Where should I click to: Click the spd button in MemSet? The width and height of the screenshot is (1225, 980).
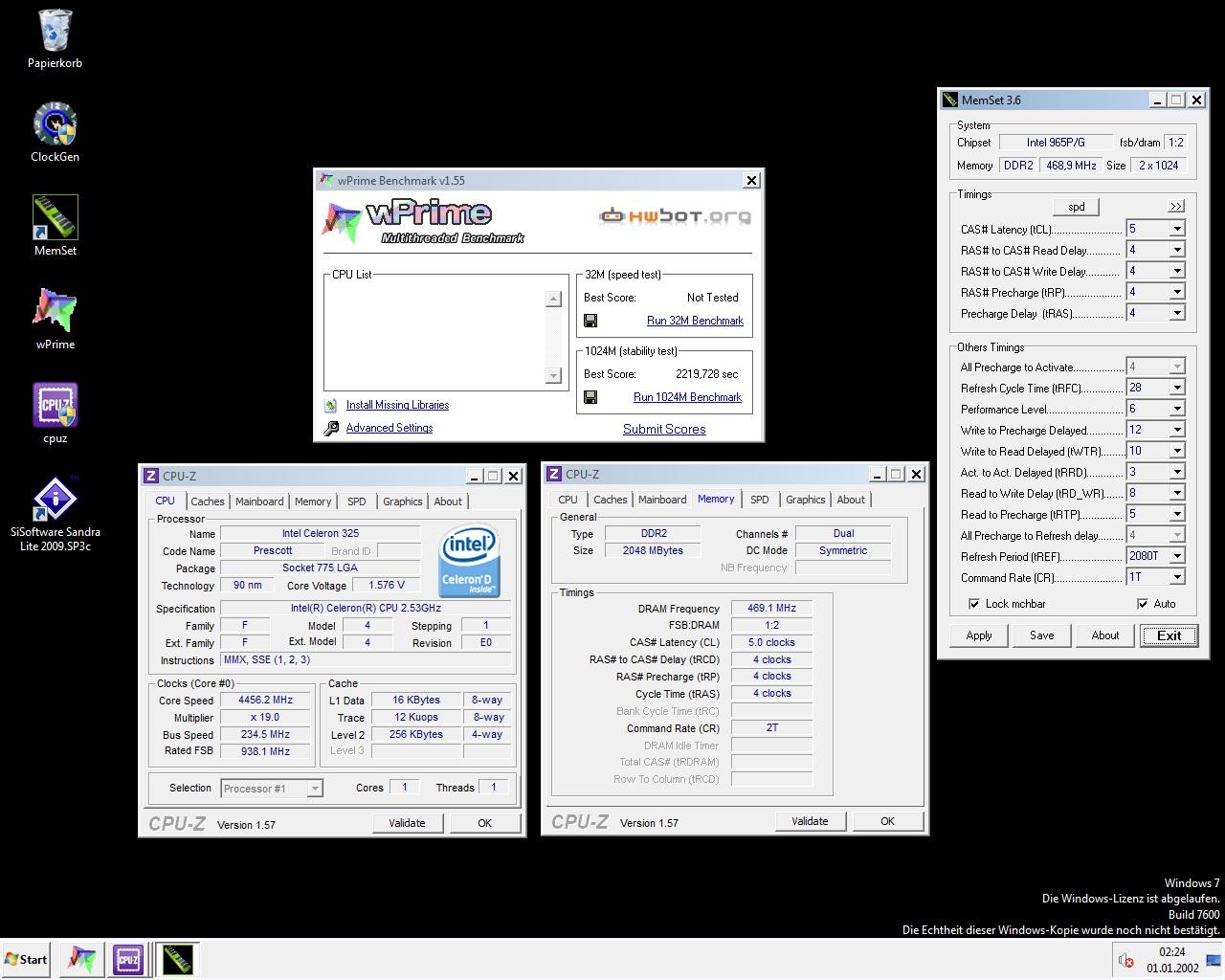click(1077, 207)
